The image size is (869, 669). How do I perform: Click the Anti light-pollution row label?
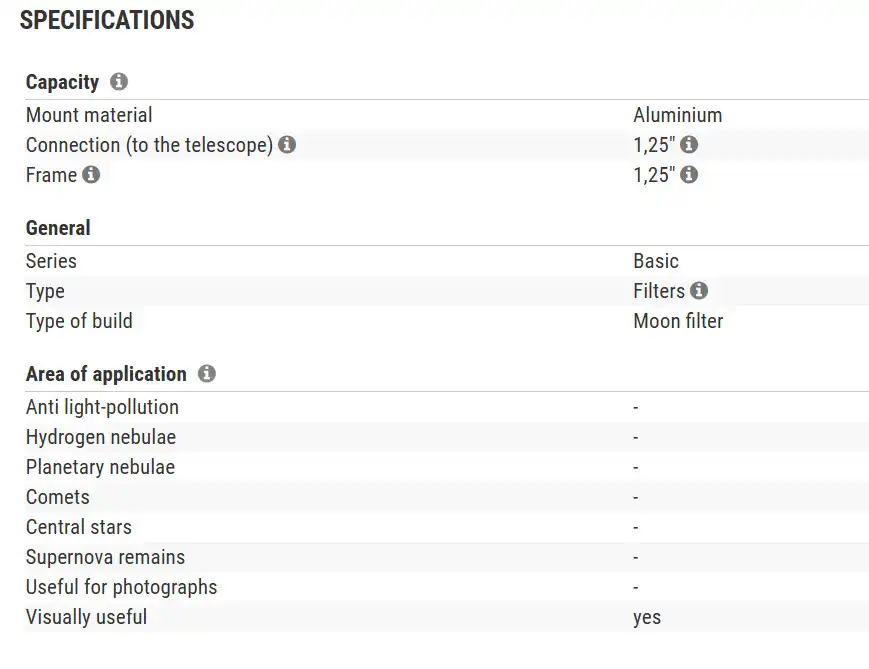(102, 407)
